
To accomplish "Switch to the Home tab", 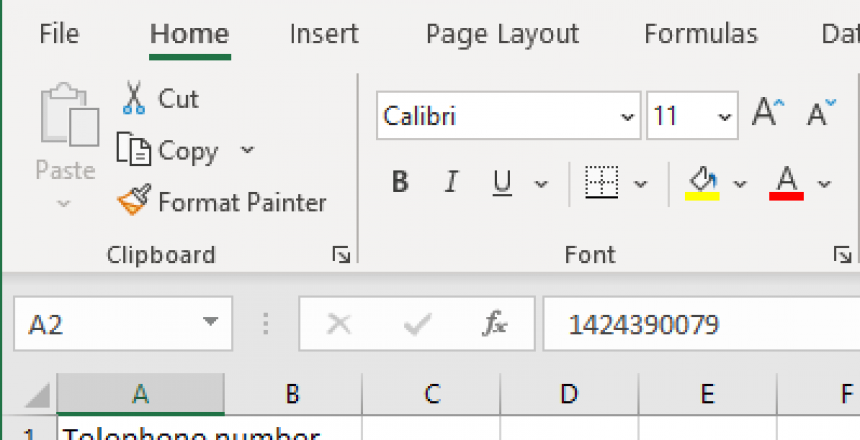I will click(190, 34).
